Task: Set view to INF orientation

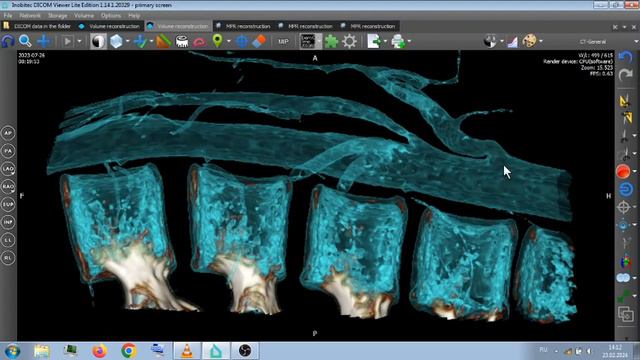Action: pos(8,222)
